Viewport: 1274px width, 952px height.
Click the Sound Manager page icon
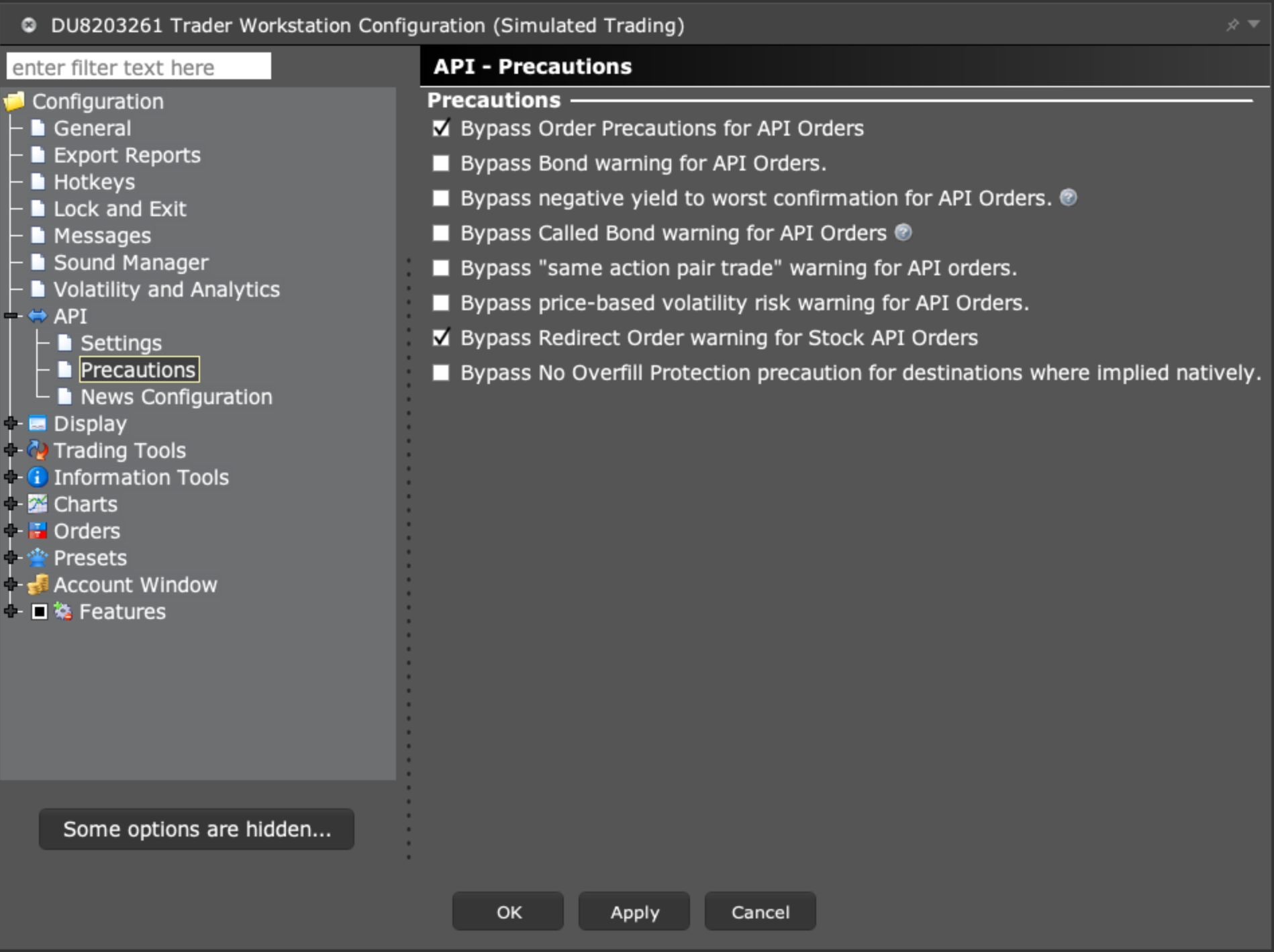pyautogui.click(x=38, y=262)
